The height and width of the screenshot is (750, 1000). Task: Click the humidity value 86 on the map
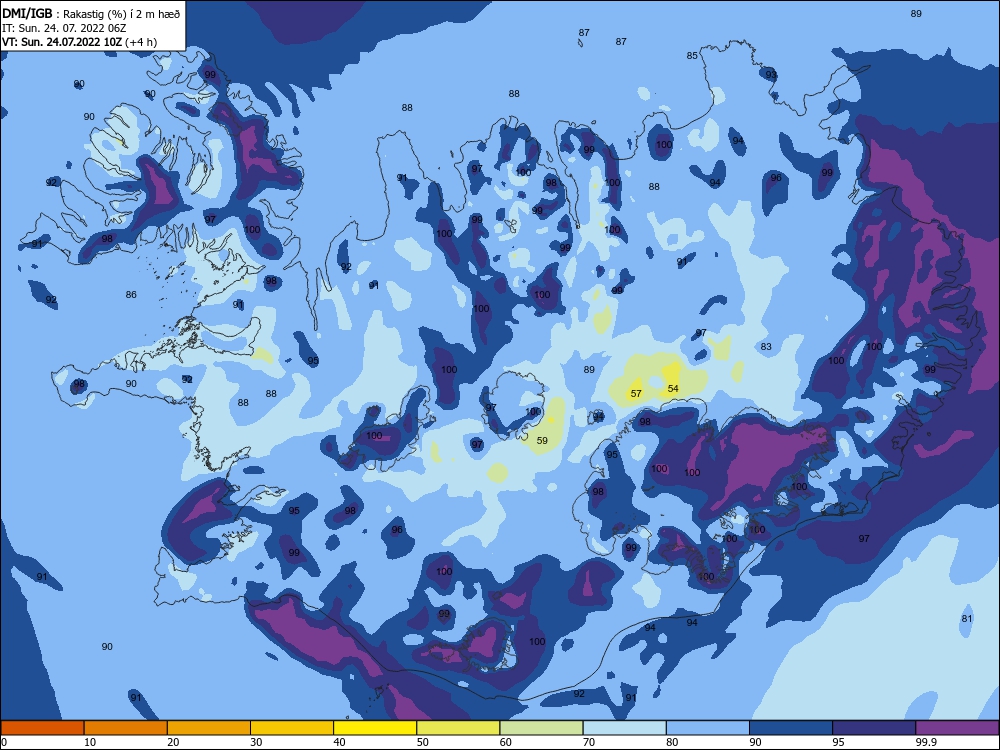[131, 295]
